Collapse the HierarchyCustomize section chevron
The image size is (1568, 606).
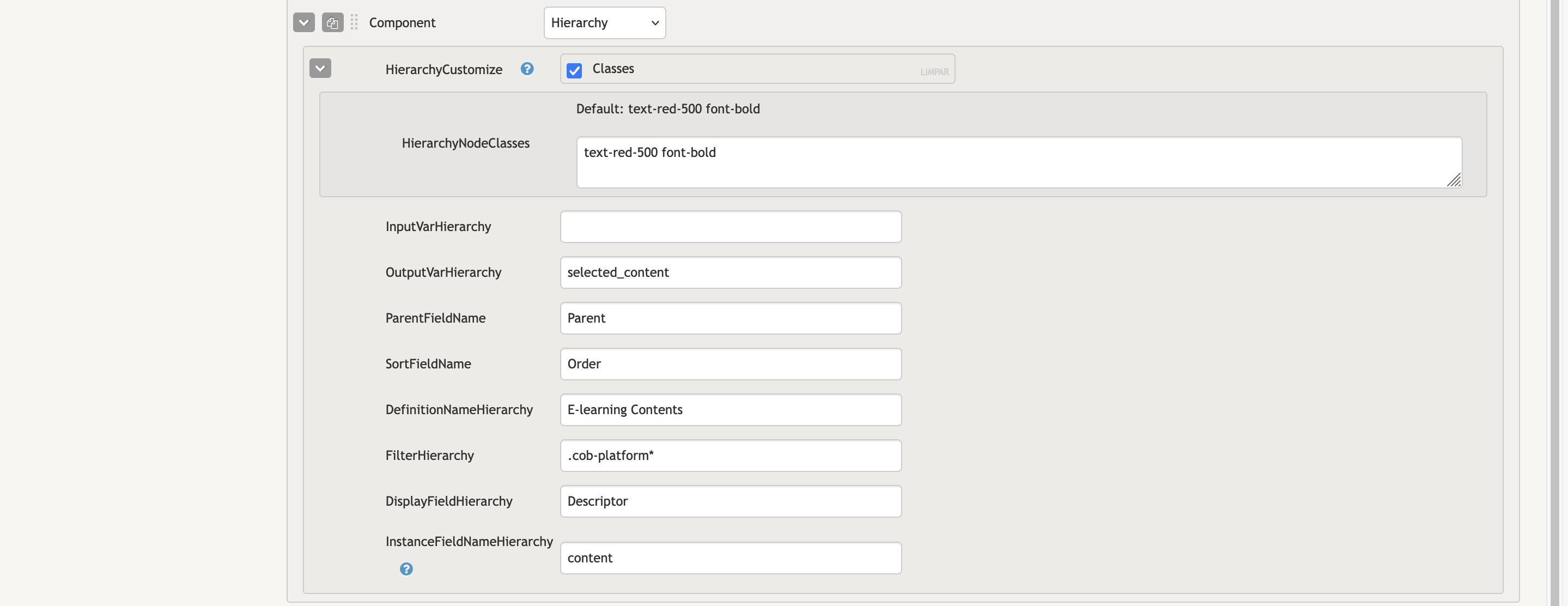click(x=320, y=68)
